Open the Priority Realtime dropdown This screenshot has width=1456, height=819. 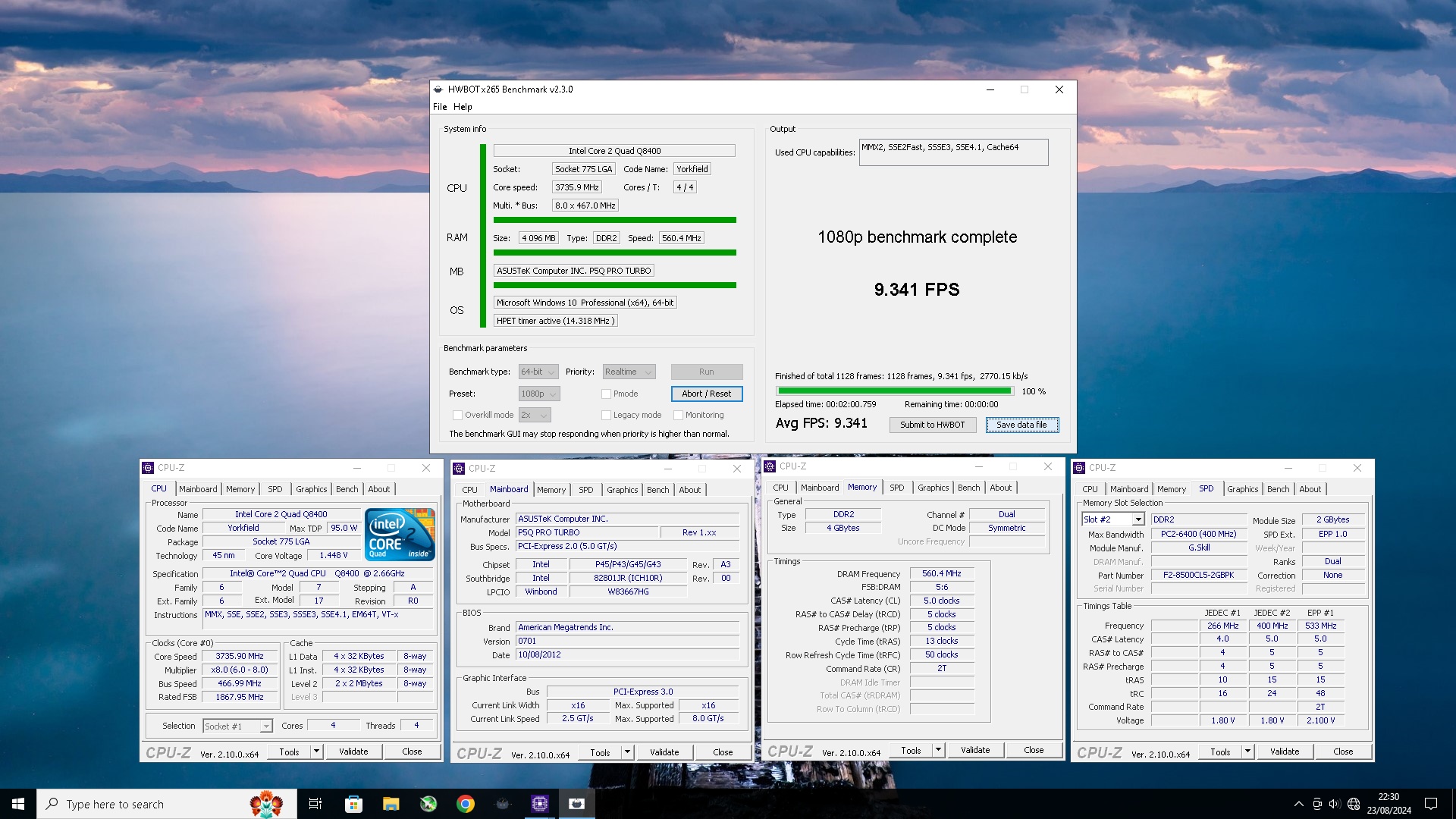(x=629, y=372)
